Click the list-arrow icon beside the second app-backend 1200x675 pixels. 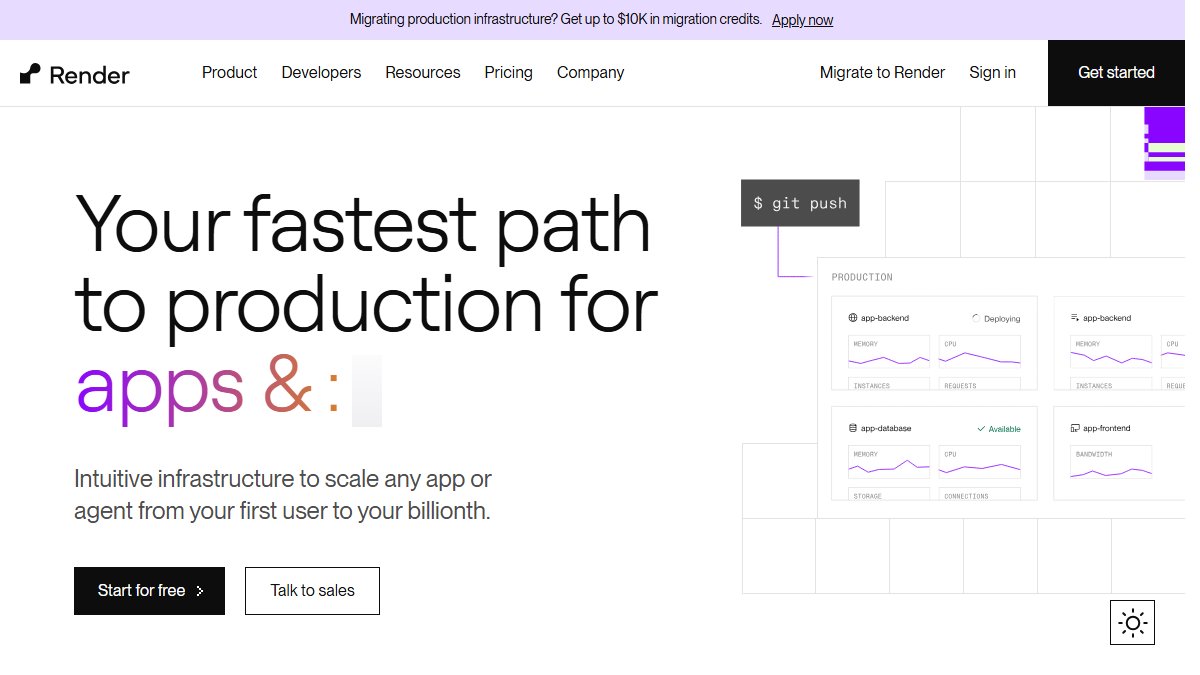tap(1075, 318)
